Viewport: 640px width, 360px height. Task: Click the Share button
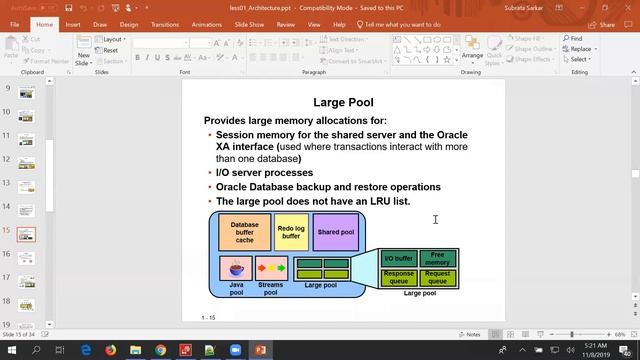(602, 25)
